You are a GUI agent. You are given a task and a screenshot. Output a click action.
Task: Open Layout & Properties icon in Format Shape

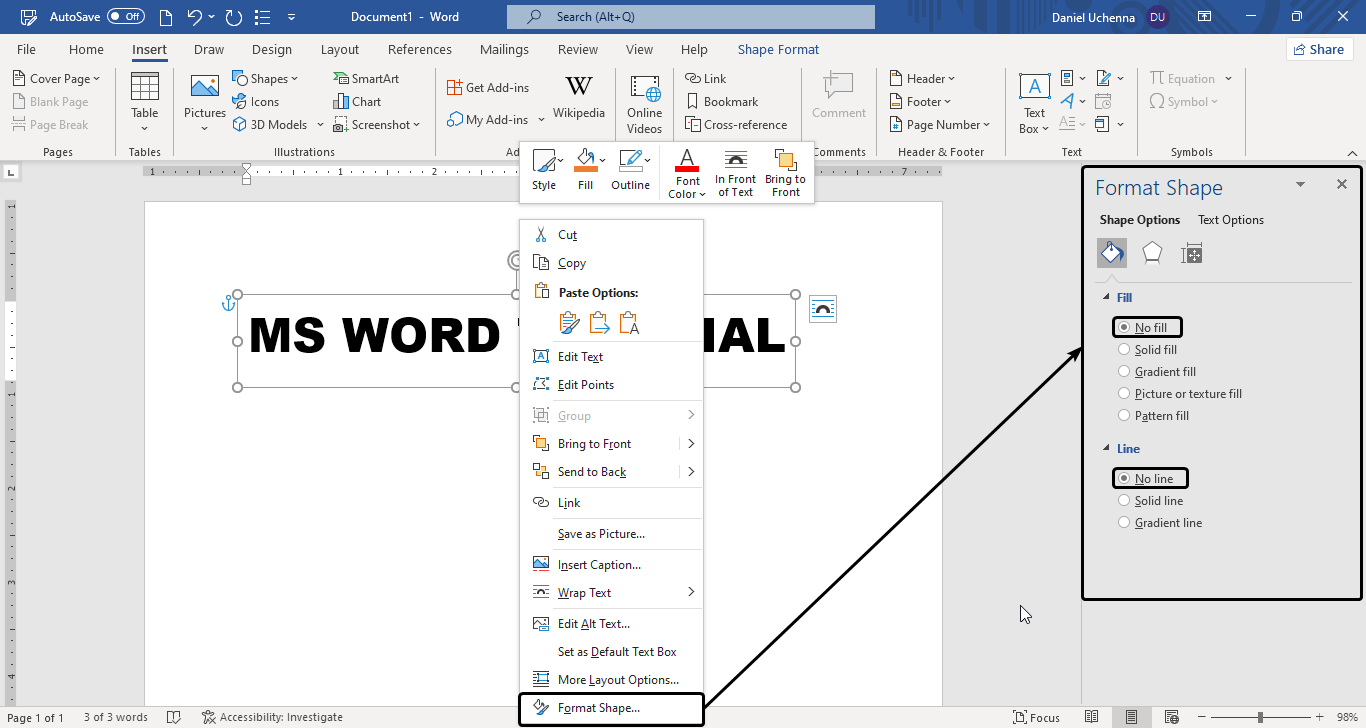click(1191, 254)
